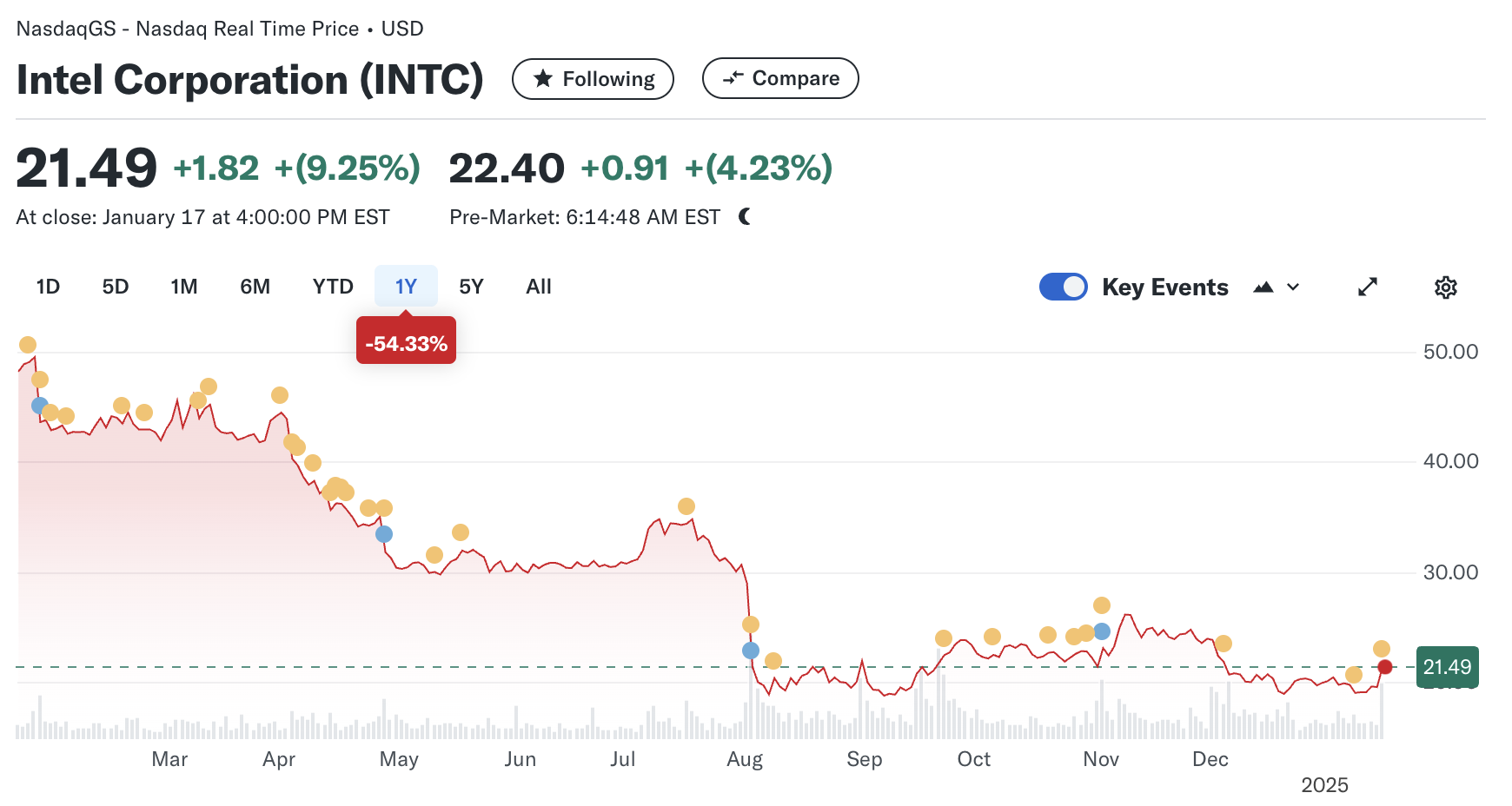Screen dimensions: 1512x806
Task: Click the 50.00 price axis label
Action: tap(1450, 352)
